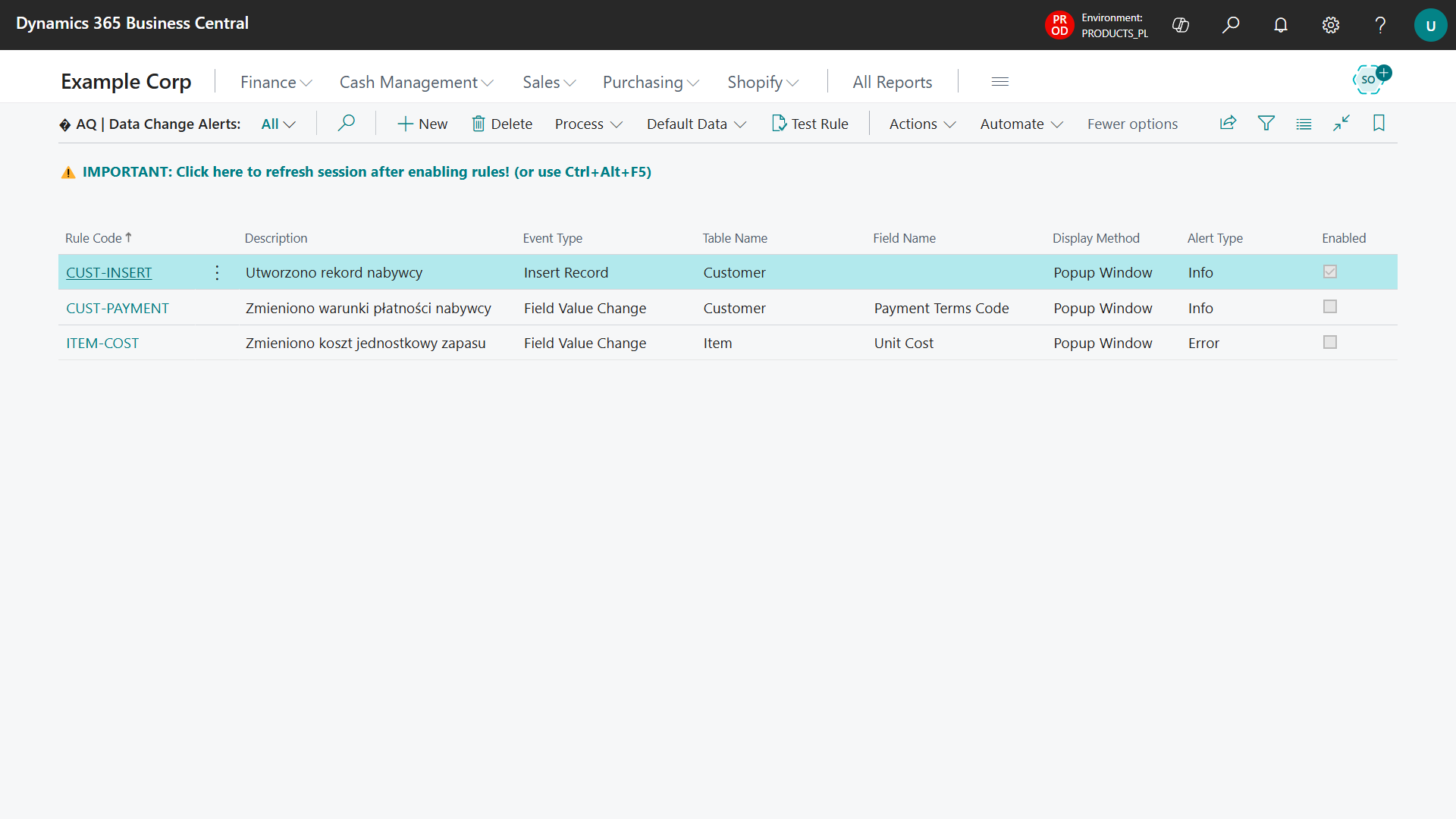Click the notifications bell icon
Viewport: 1456px width, 819px height.
[x=1281, y=25]
